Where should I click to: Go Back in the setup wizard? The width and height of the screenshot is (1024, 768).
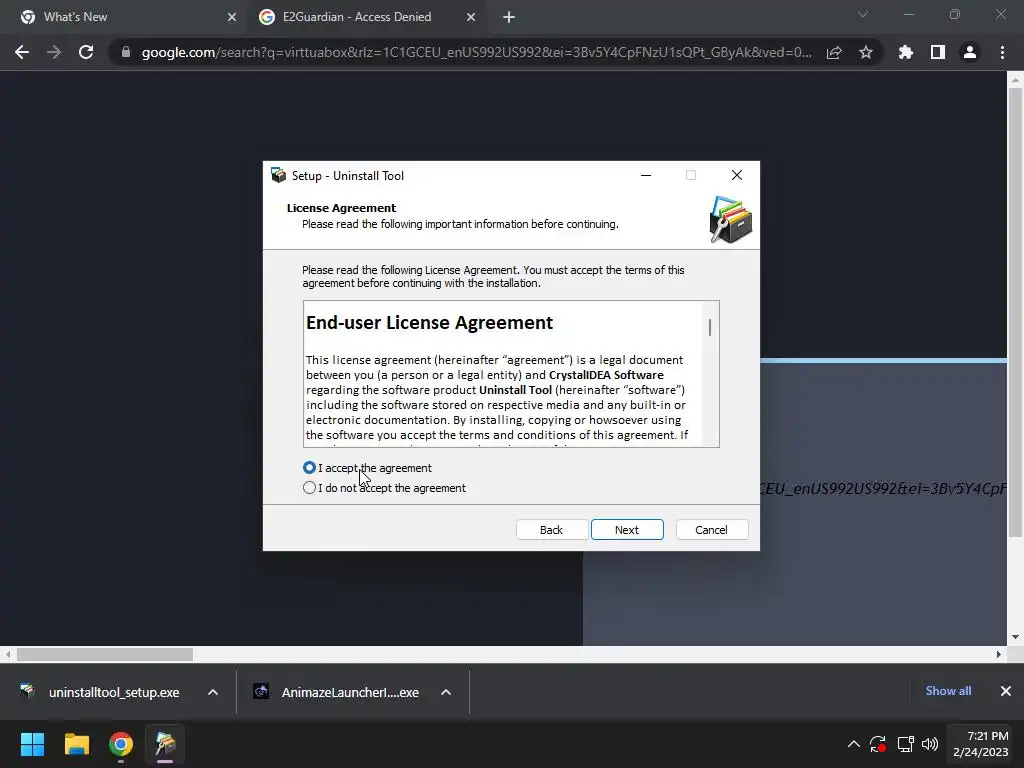coord(551,530)
